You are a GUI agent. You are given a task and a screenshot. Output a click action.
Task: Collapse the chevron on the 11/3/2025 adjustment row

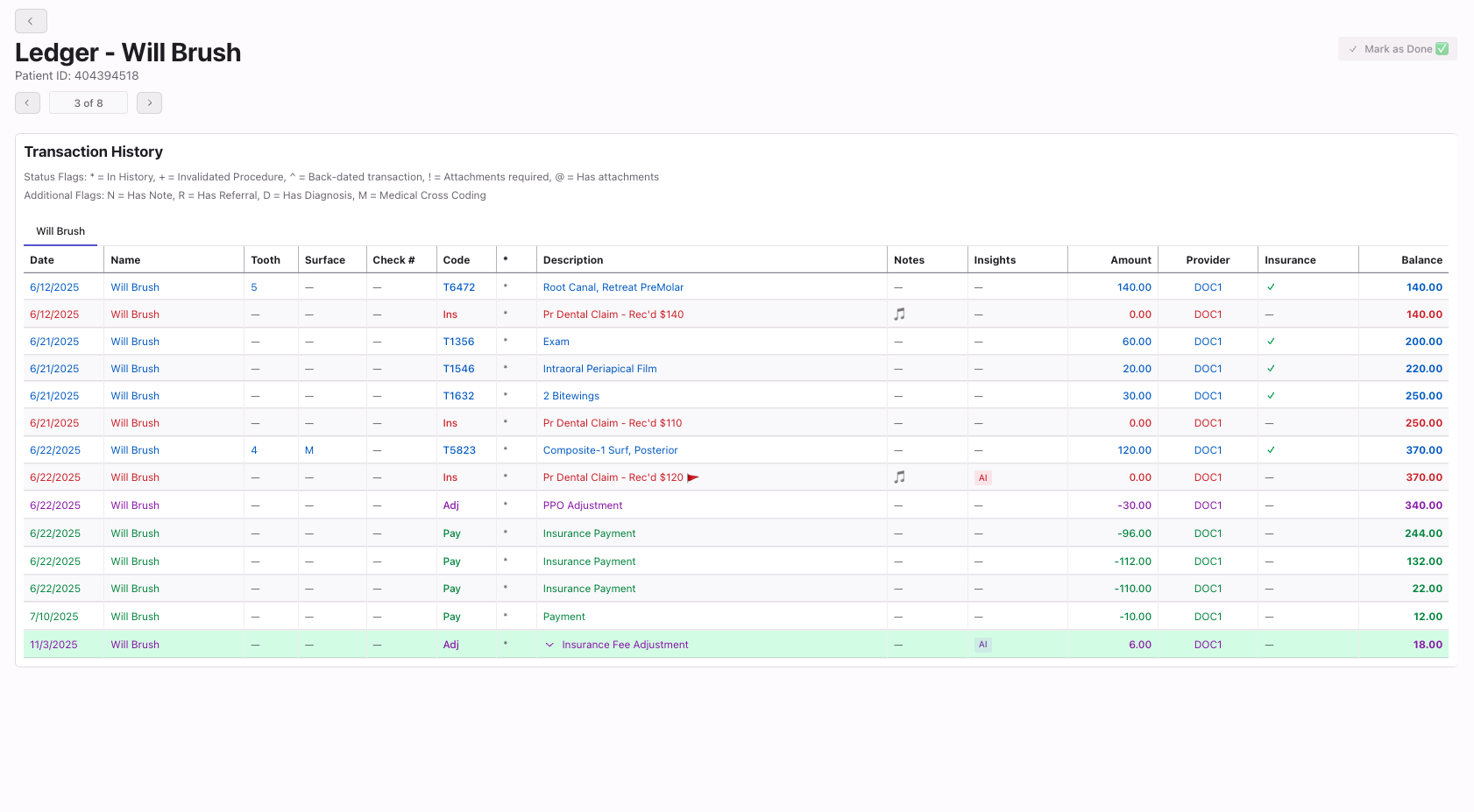(549, 644)
